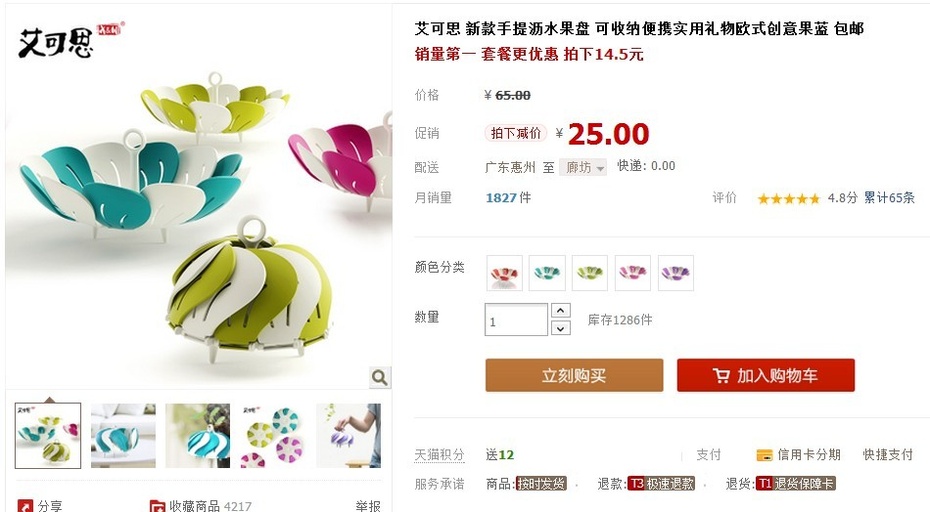
Task: View the second thumbnail of basket on sofa
Action: [123, 435]
